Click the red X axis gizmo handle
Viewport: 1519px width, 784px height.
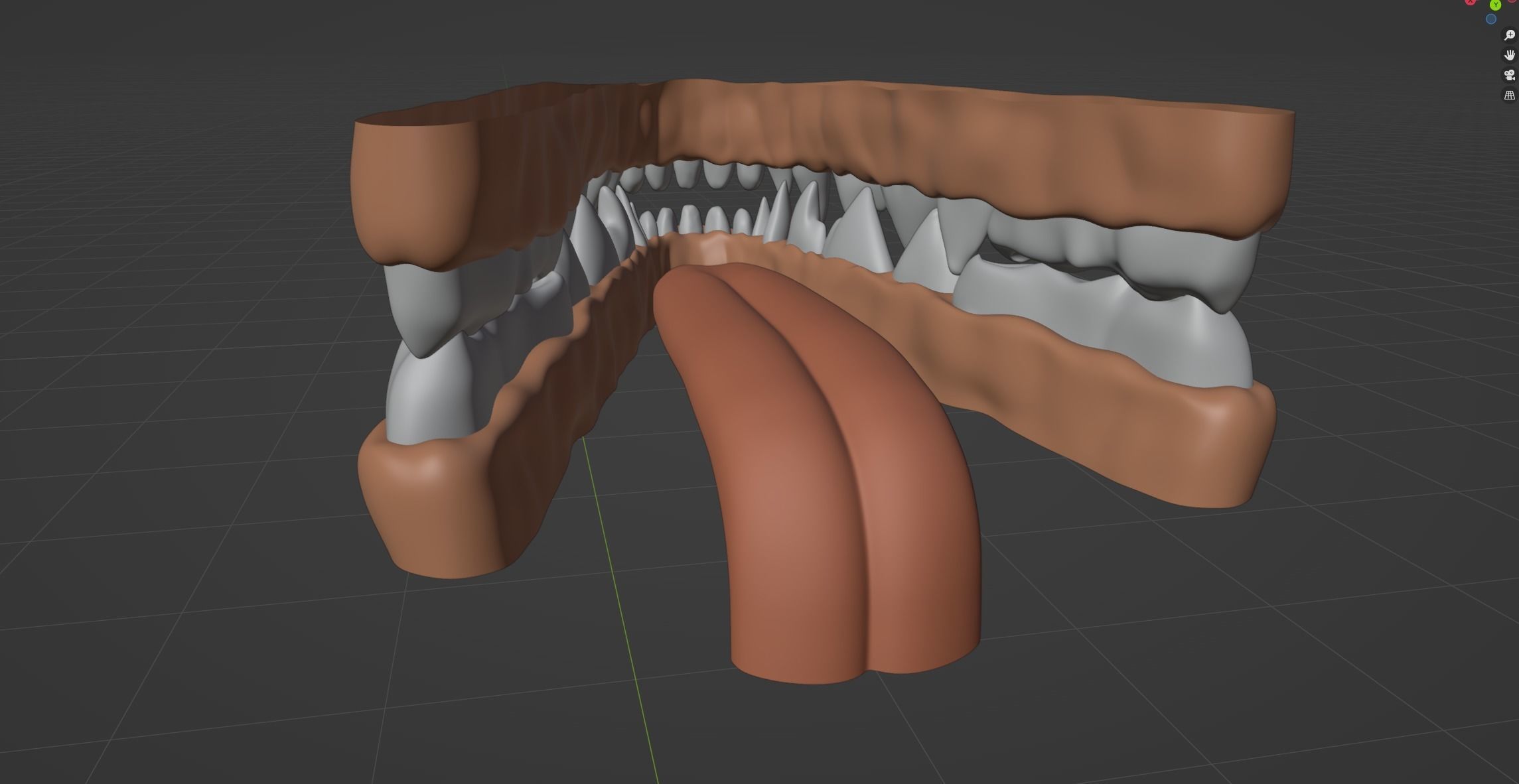pyautogui.click(x=1471, y=1)
